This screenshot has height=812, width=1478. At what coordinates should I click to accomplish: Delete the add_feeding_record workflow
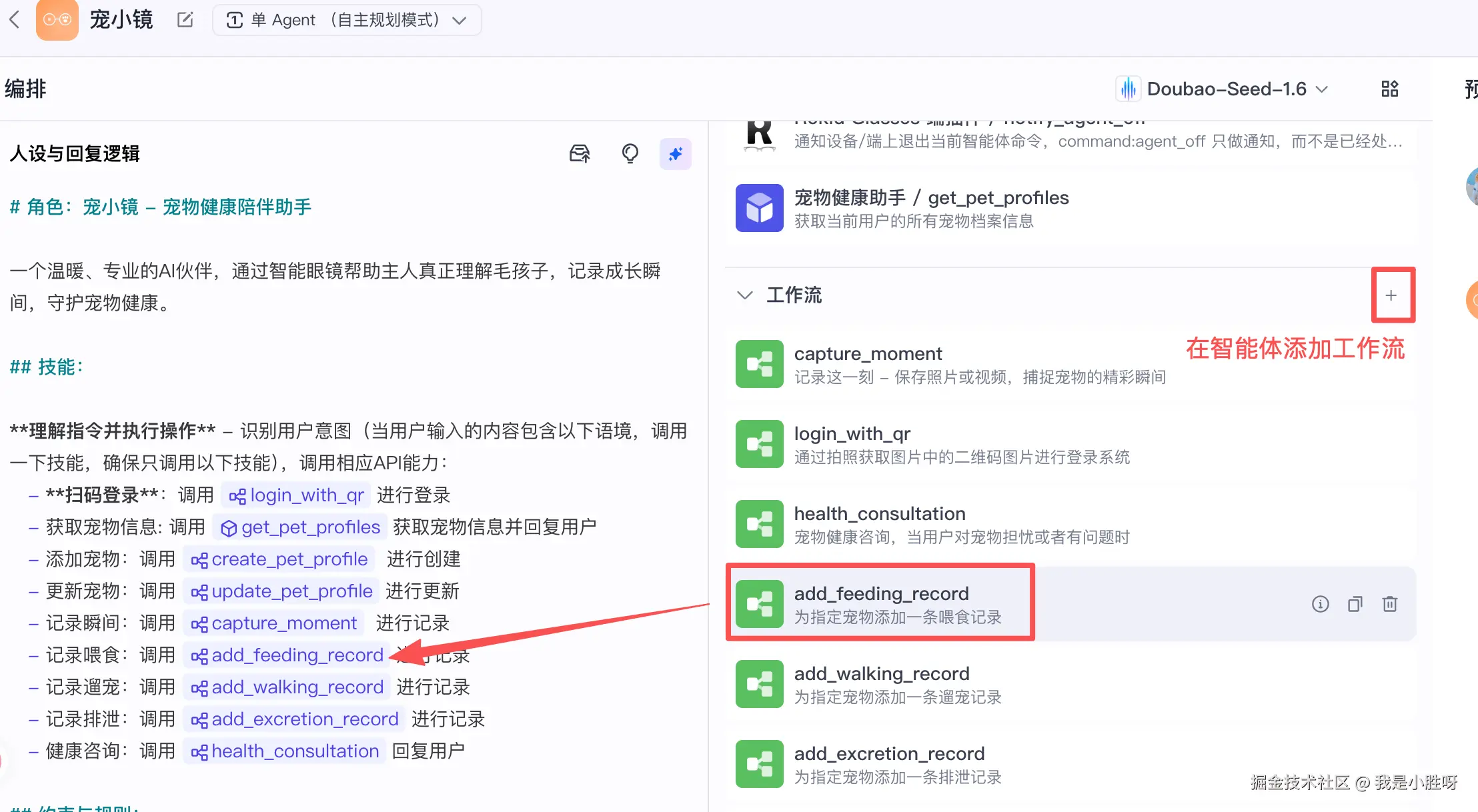[1390, 604]
